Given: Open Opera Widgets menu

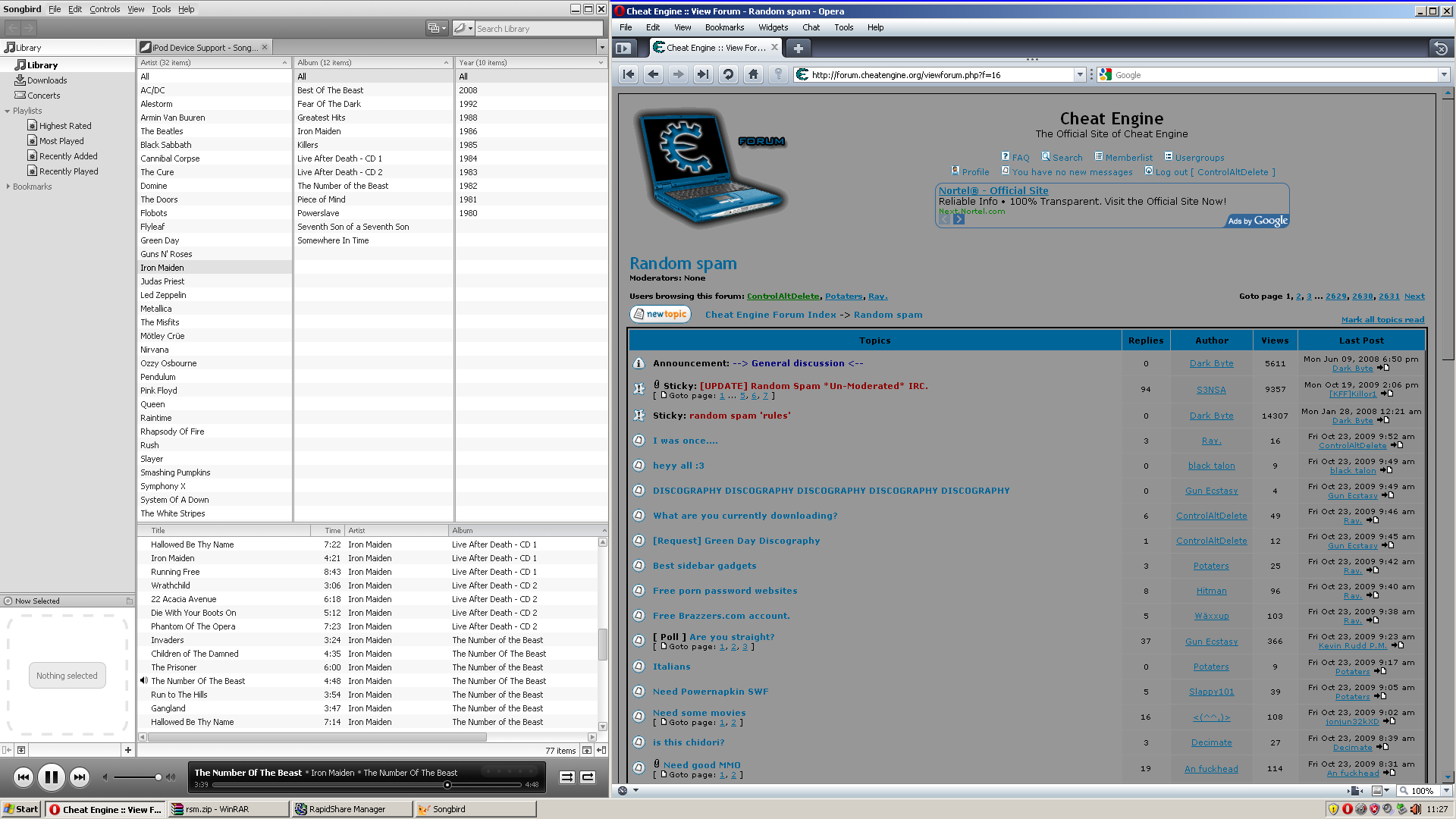Looking at the screenshot, I should 773,27.
